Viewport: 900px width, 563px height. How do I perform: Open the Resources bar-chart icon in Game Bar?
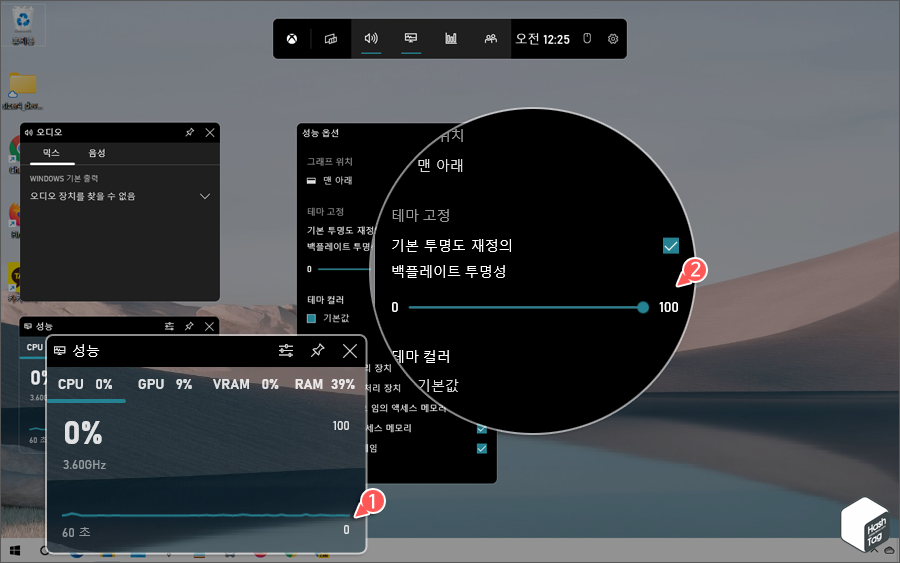click(x=451, y=38)
